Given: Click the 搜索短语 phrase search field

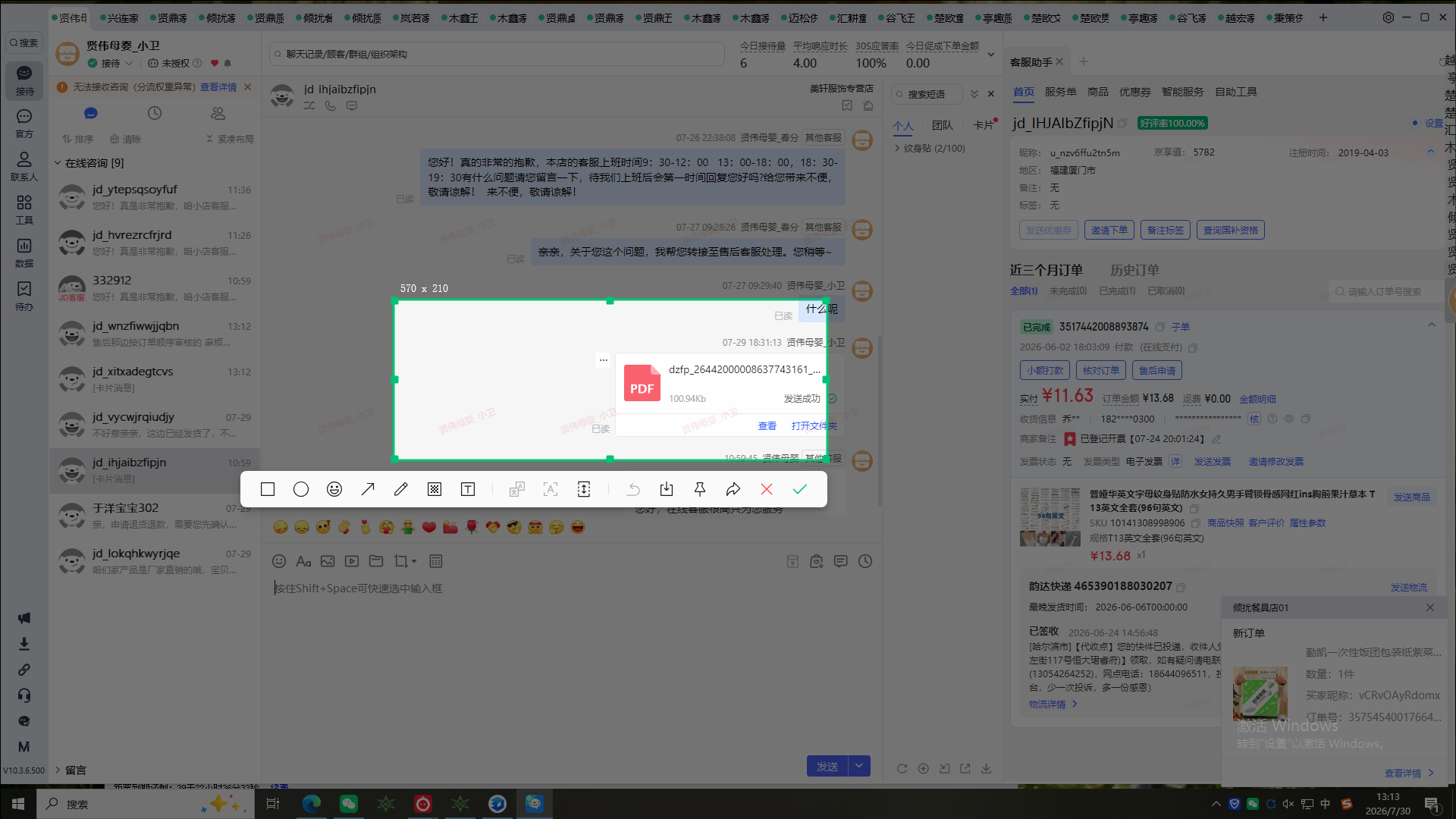Looking at the screenshot, I should 927,94.
